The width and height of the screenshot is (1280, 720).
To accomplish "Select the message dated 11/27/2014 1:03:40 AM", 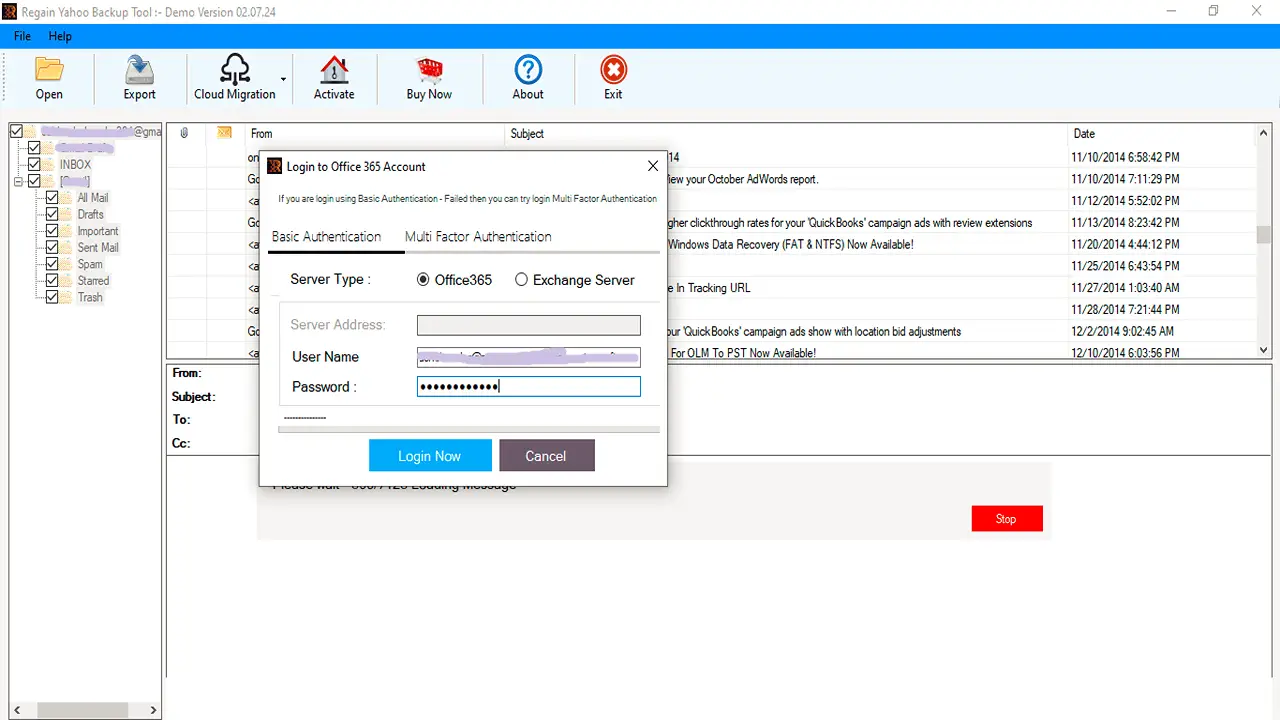I will tap(1125, 288).
